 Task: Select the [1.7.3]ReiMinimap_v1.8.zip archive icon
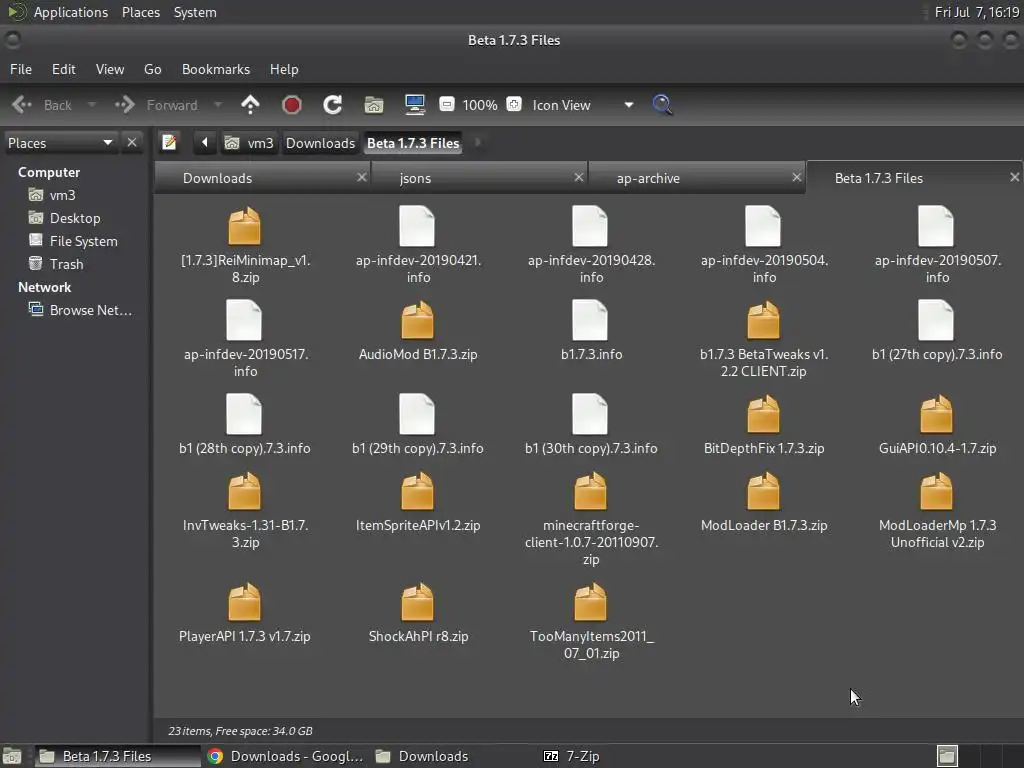pyautogui.click(x=245, y=226)
